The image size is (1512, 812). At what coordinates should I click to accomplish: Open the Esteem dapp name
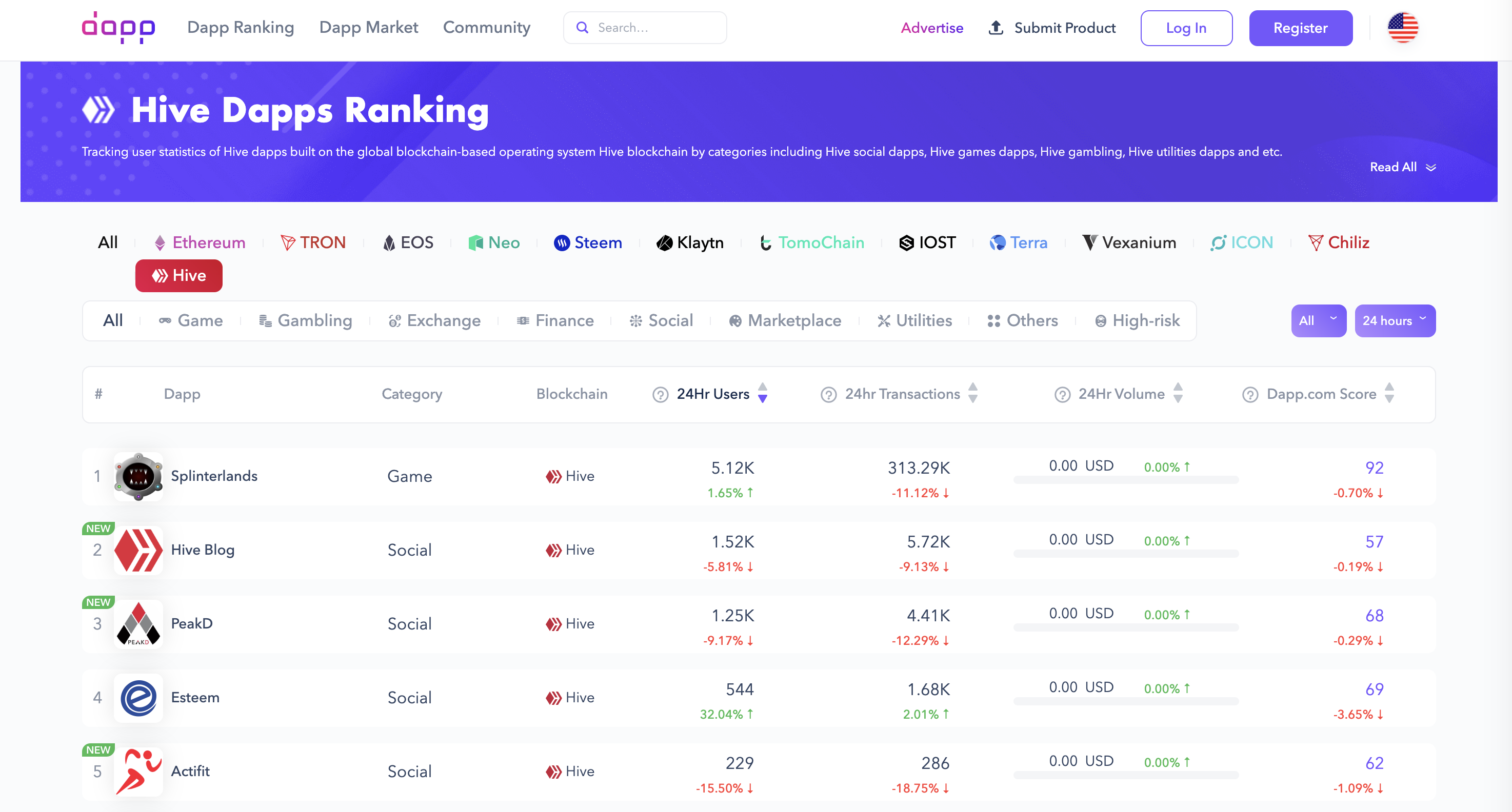[195, 698]
